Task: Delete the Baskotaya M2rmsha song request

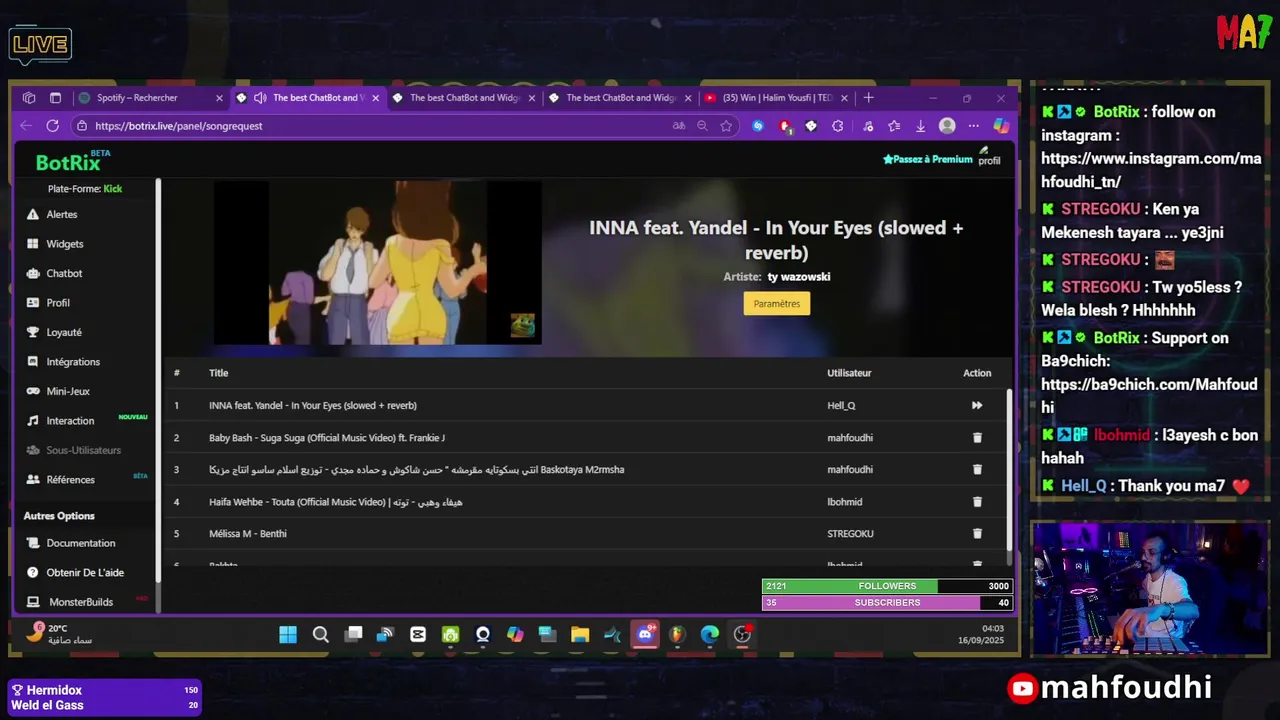Action: click(977, 469)
